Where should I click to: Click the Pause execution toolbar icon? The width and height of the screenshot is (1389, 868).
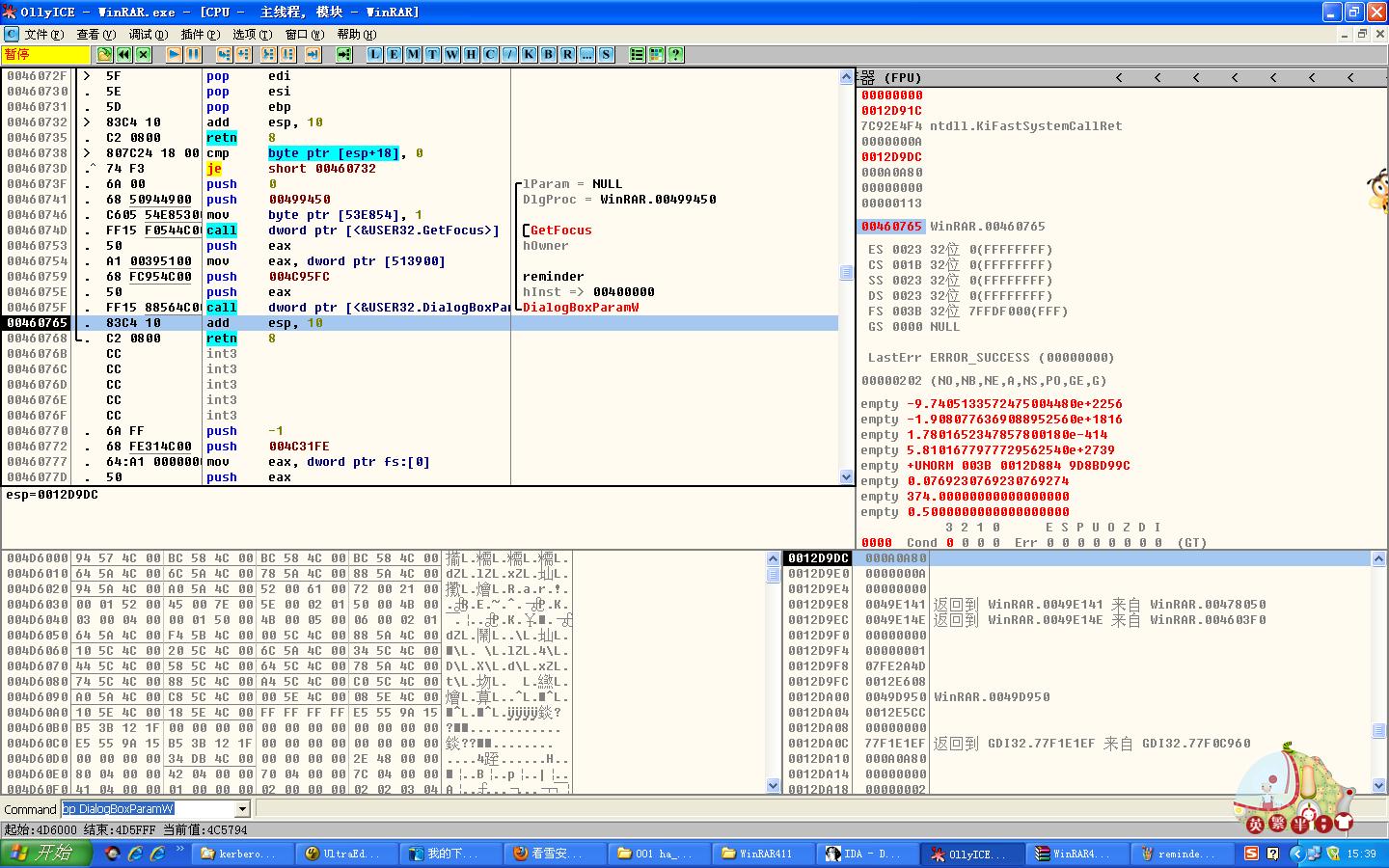193,55
